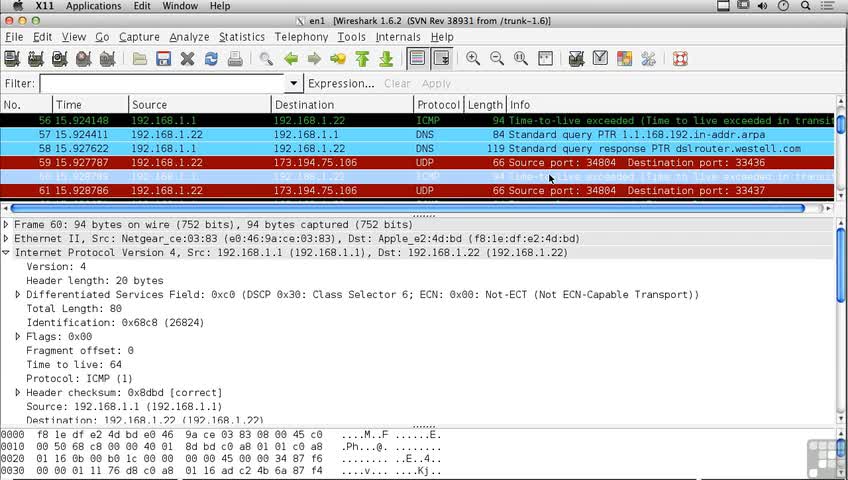Edit capture filters icon
The width and height of the screenshot is (848, 480).
[x=577, y=58]
